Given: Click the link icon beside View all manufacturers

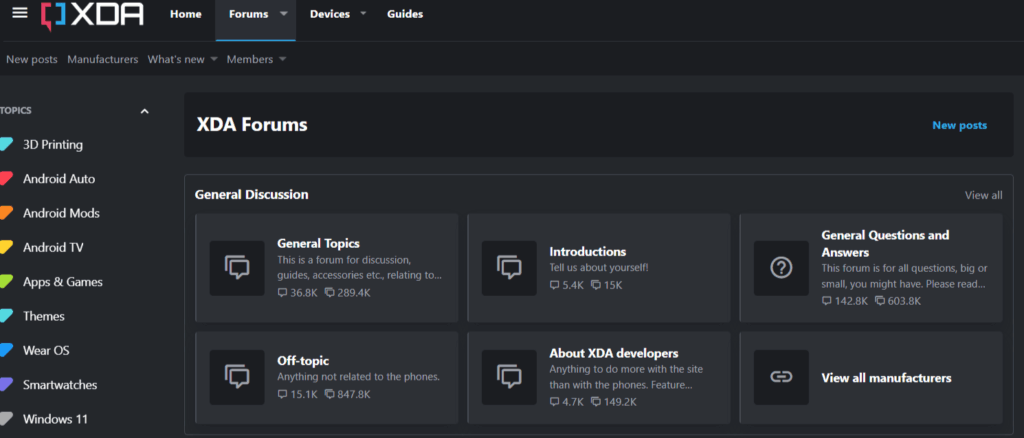Looking at the screenshot, I should click(781, 377).
